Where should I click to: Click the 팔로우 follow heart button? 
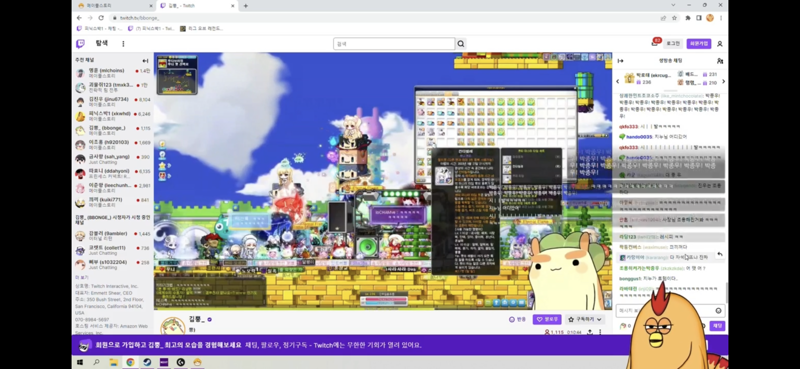[547, 319]
